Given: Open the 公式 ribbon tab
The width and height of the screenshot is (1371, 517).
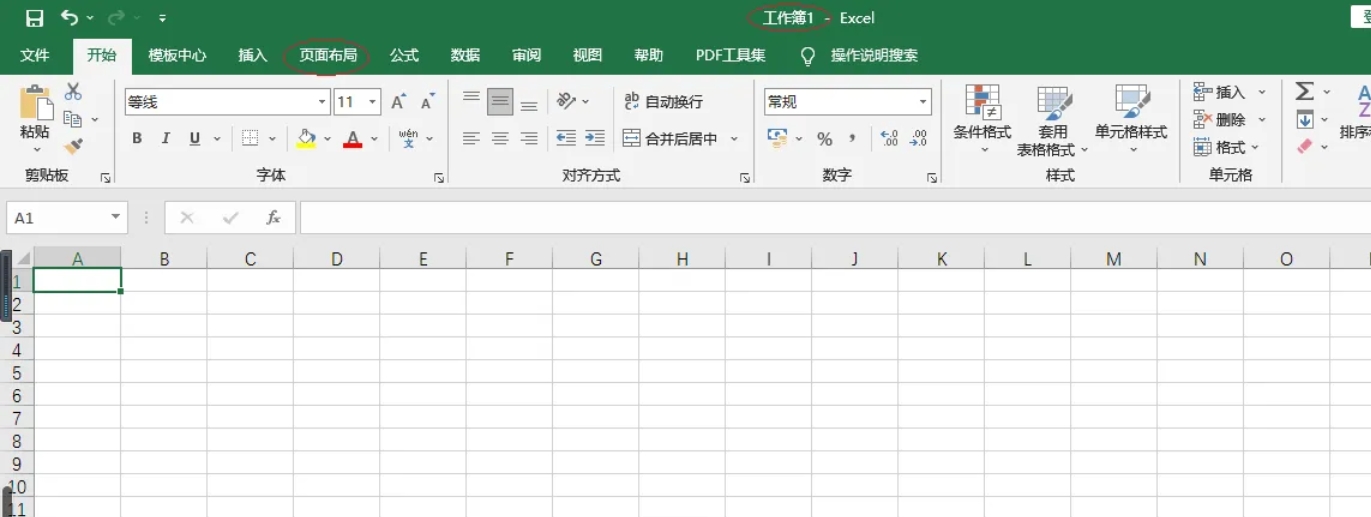Looking at the screenshot, I should point(404,55).
